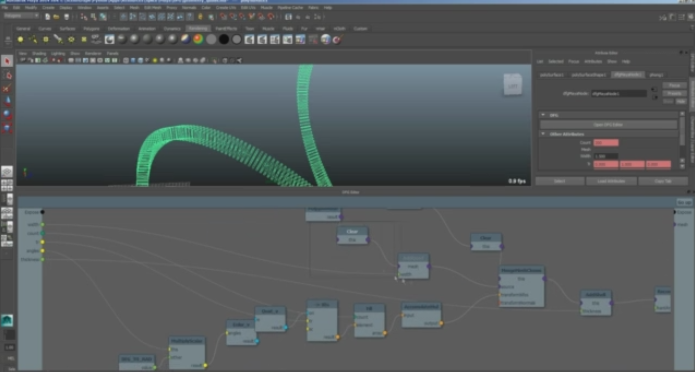Click the Width input field
The height and width of the screenshot is (372, 695).
(605, 157)
